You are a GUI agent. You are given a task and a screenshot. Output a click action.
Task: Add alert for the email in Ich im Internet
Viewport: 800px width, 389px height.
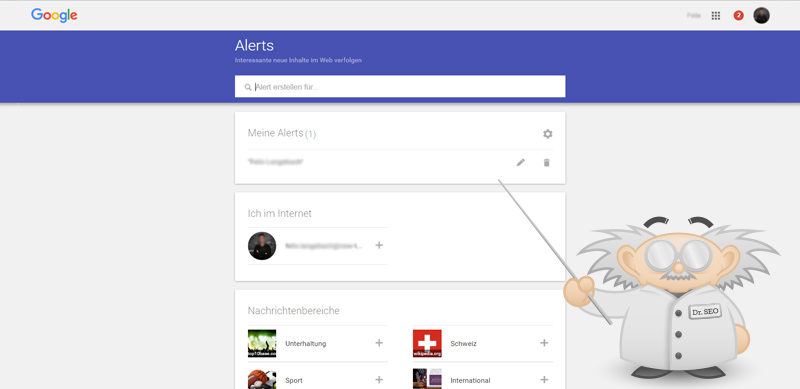[379, 245]
